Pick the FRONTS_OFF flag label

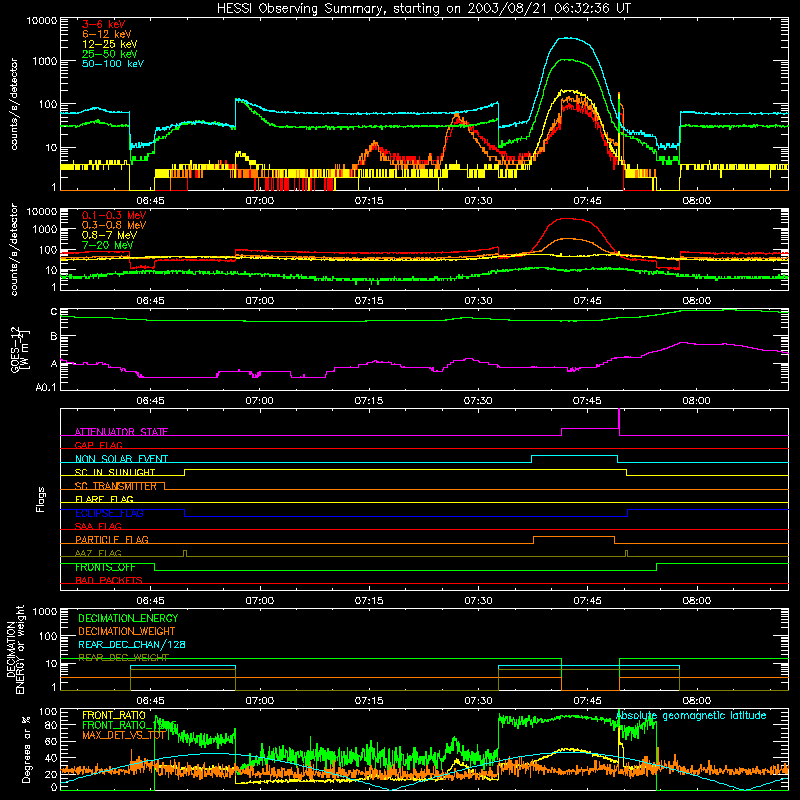[x=105, y=567]
